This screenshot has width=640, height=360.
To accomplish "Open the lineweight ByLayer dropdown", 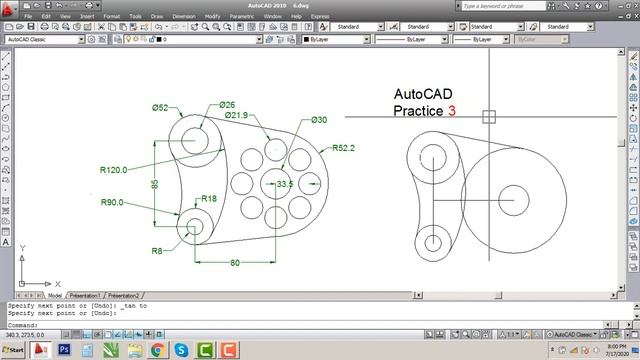I will [506, 39].
